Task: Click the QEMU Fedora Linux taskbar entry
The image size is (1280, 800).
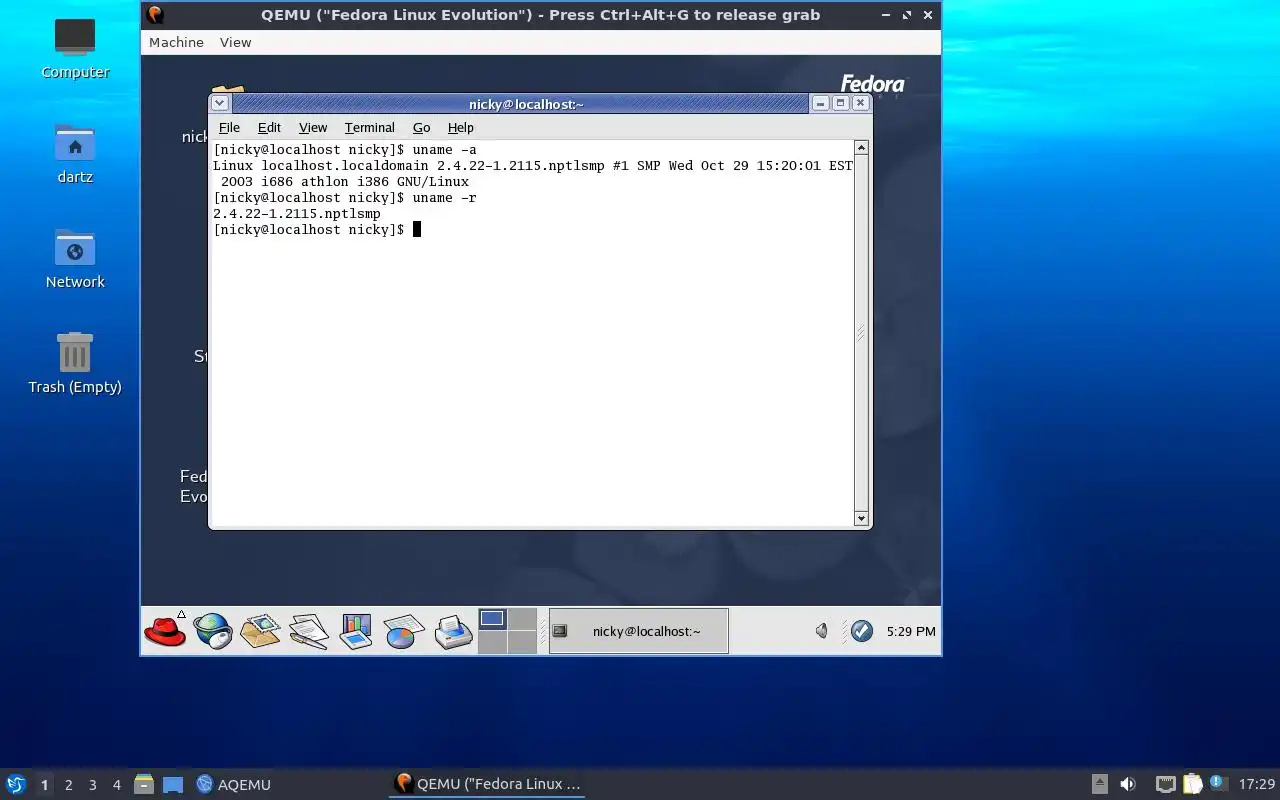Action: [x=488, y=784]
